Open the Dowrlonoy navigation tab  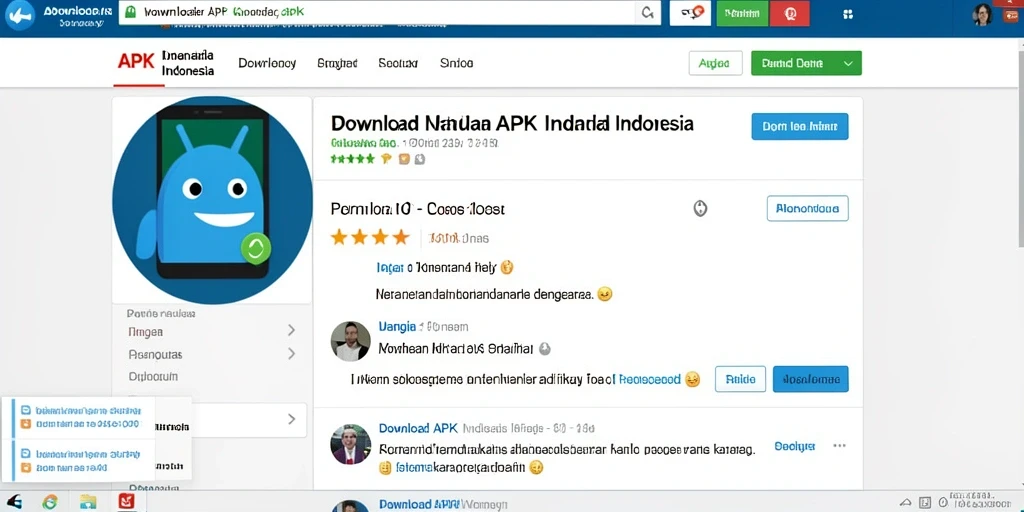tap(266, 63)
